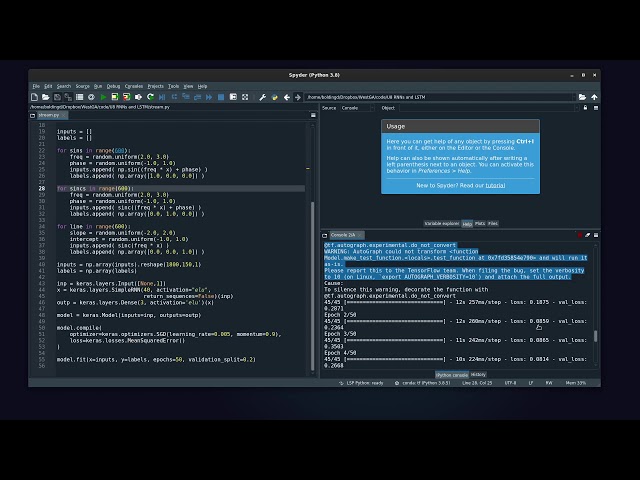Switch to Files tab
The height and width of the screenshot is (480, 640).
pos(493,224)
